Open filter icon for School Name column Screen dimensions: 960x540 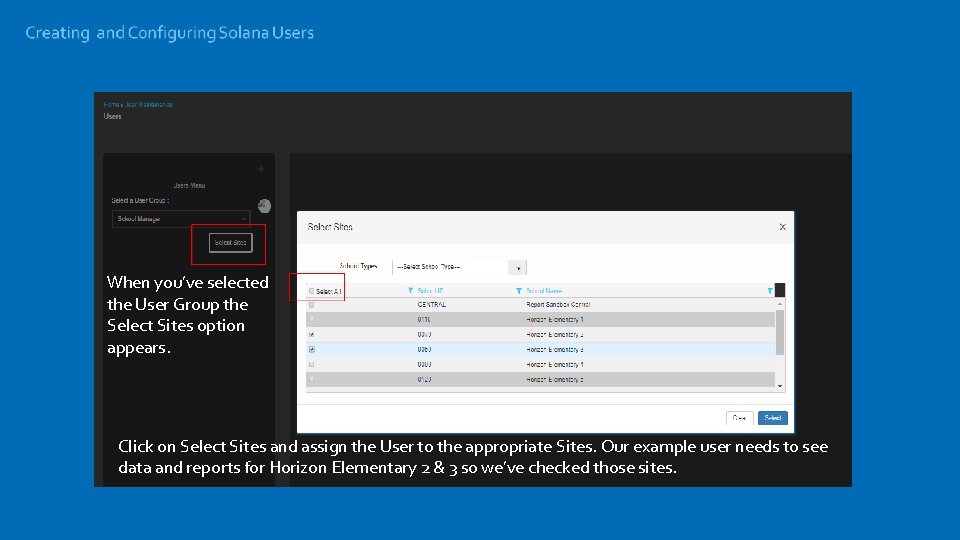pos(519,291)
